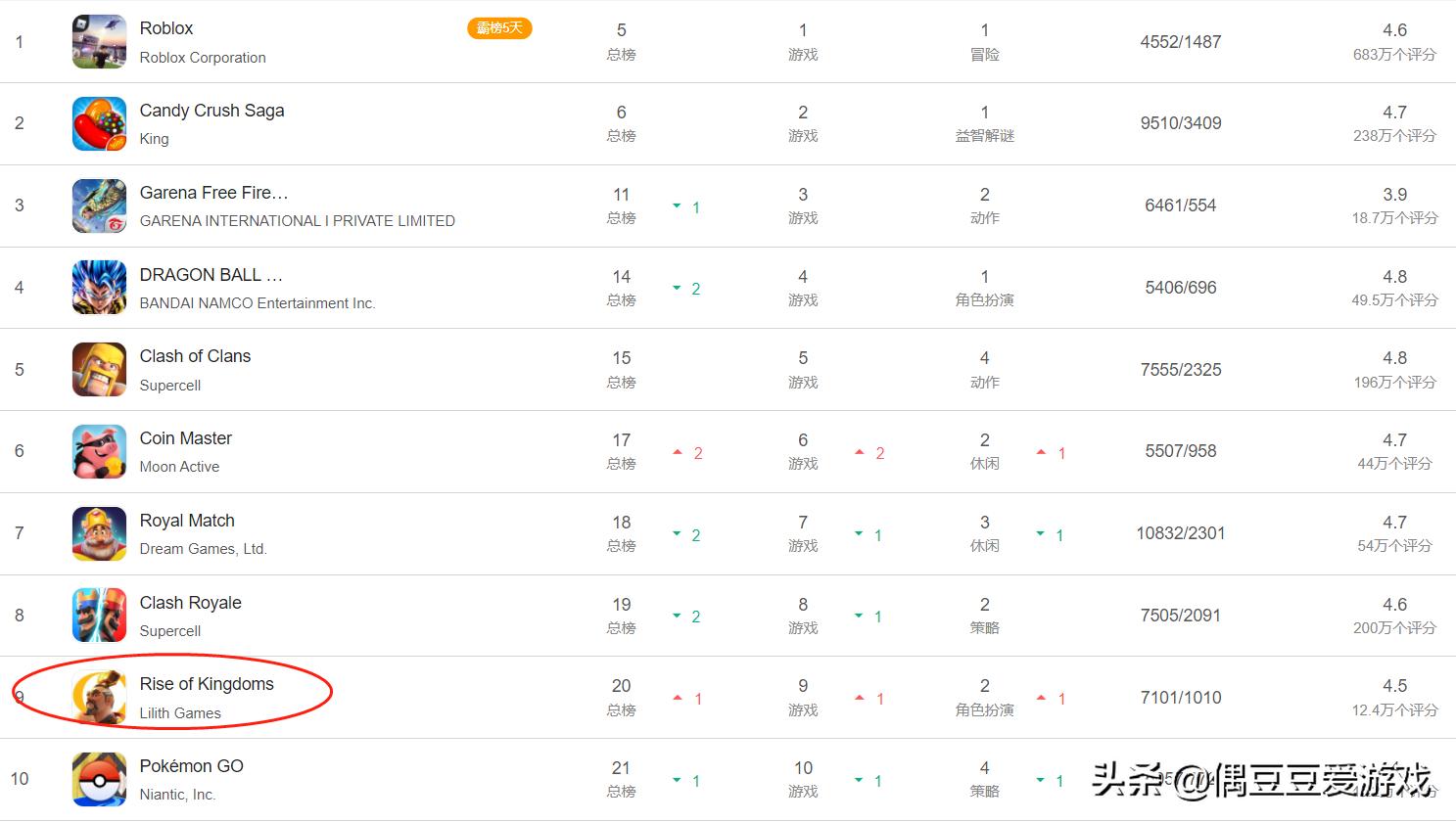This screenshot has height=823, width=1456.
Task: Click the value 5507/958
Action: [x=1181, y=451]
